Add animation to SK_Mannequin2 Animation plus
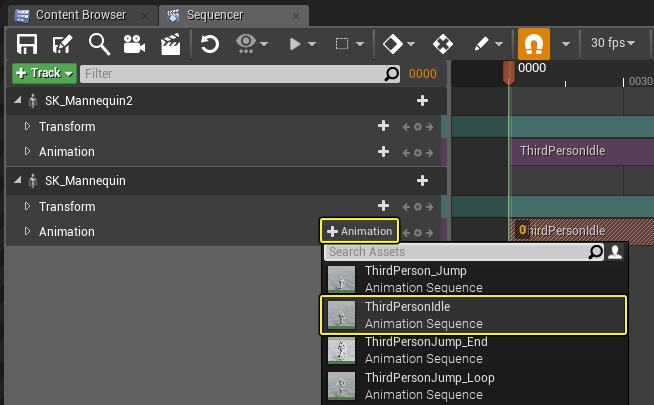This screenshot has height=405, width=654. [383, 151]
